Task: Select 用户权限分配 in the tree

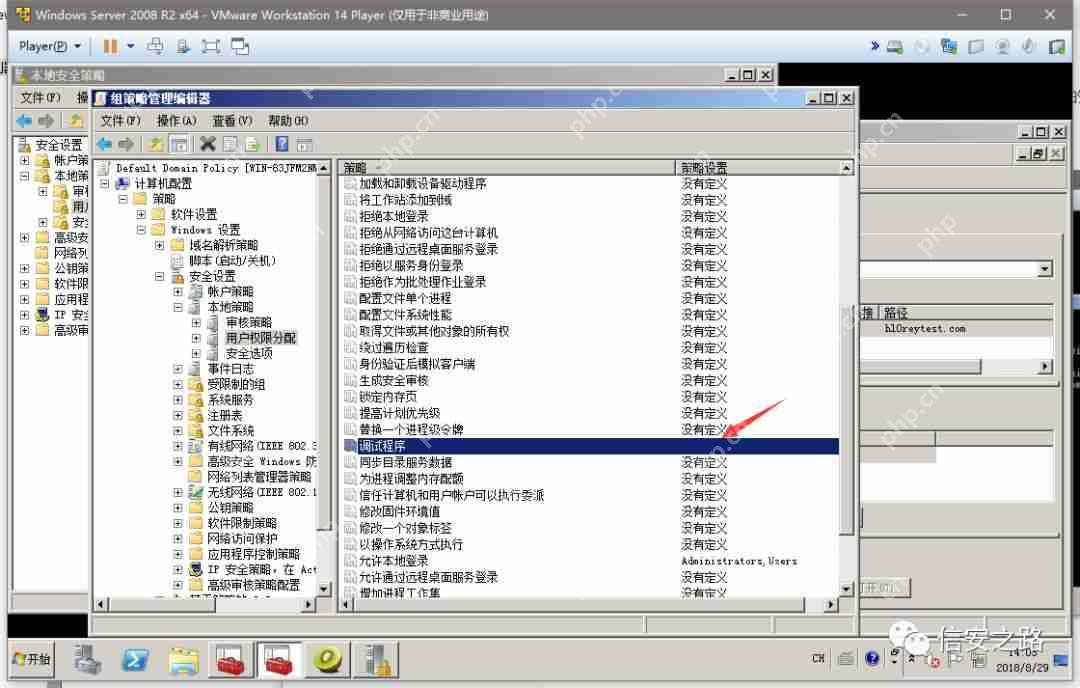Action: pos(260,337)
